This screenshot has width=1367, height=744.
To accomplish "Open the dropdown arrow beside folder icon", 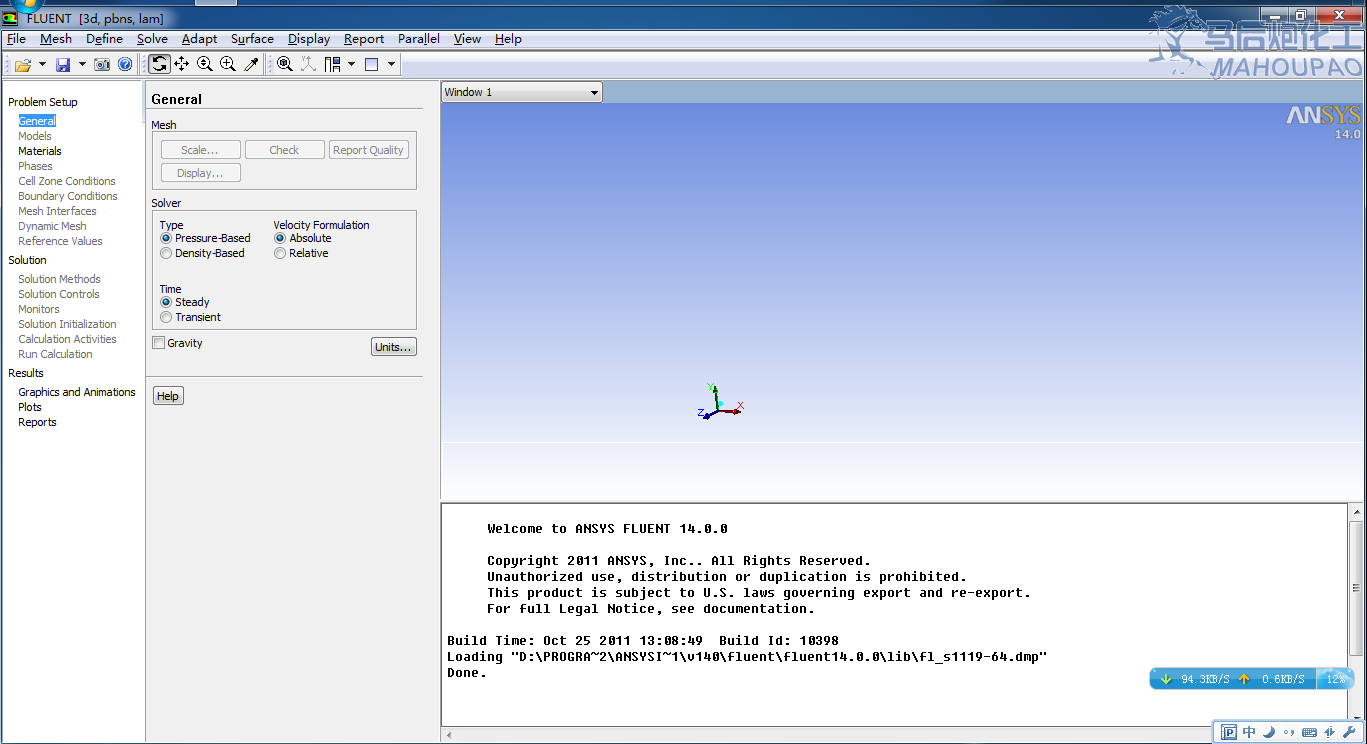I will coord(42,64).
